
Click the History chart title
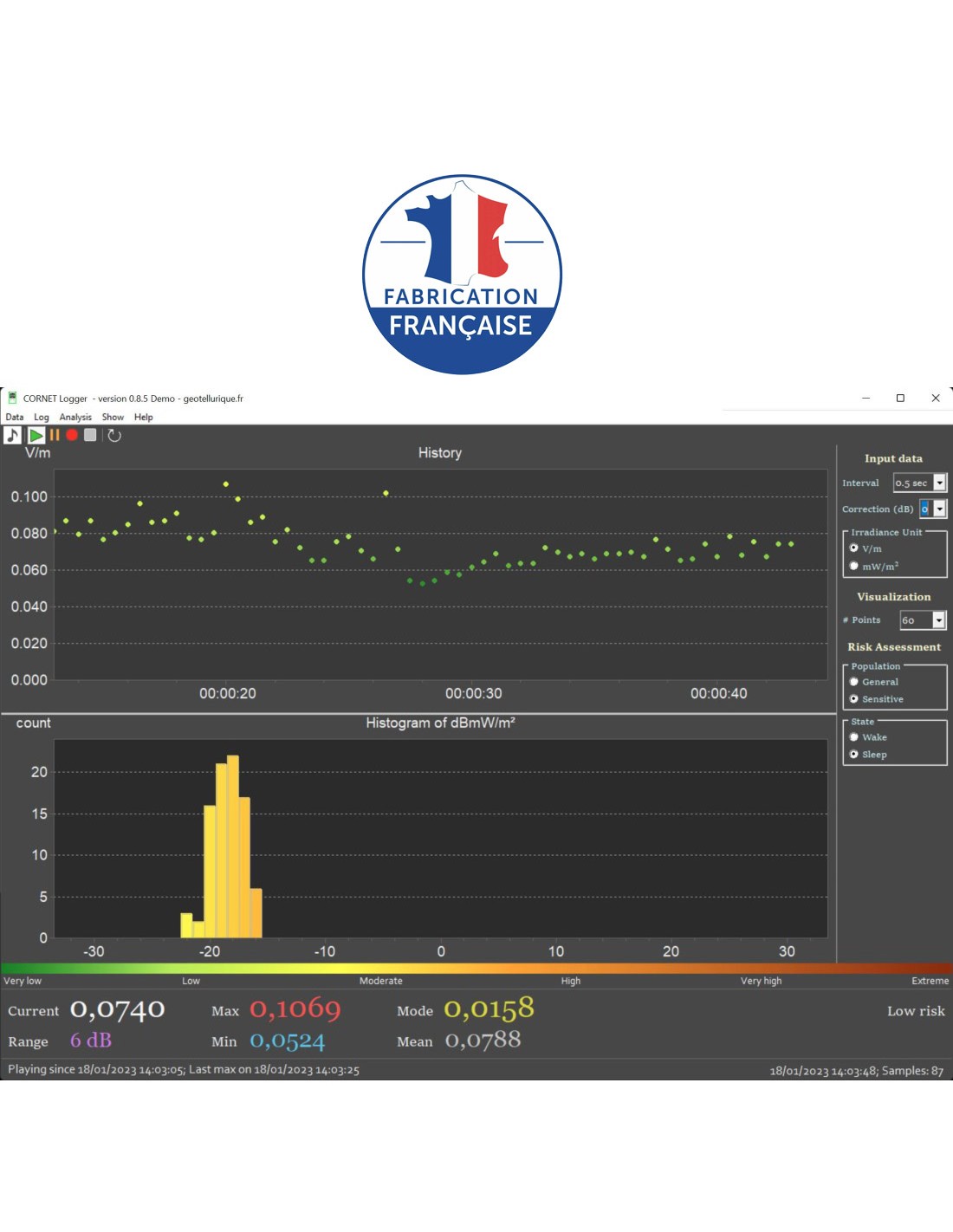click(x=440, y=452)
